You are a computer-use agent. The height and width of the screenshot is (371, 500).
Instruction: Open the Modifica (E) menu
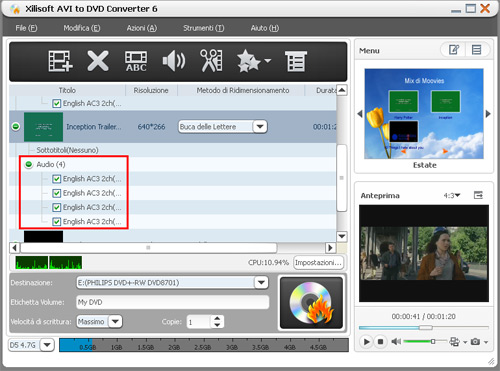(x=82, y=28)
